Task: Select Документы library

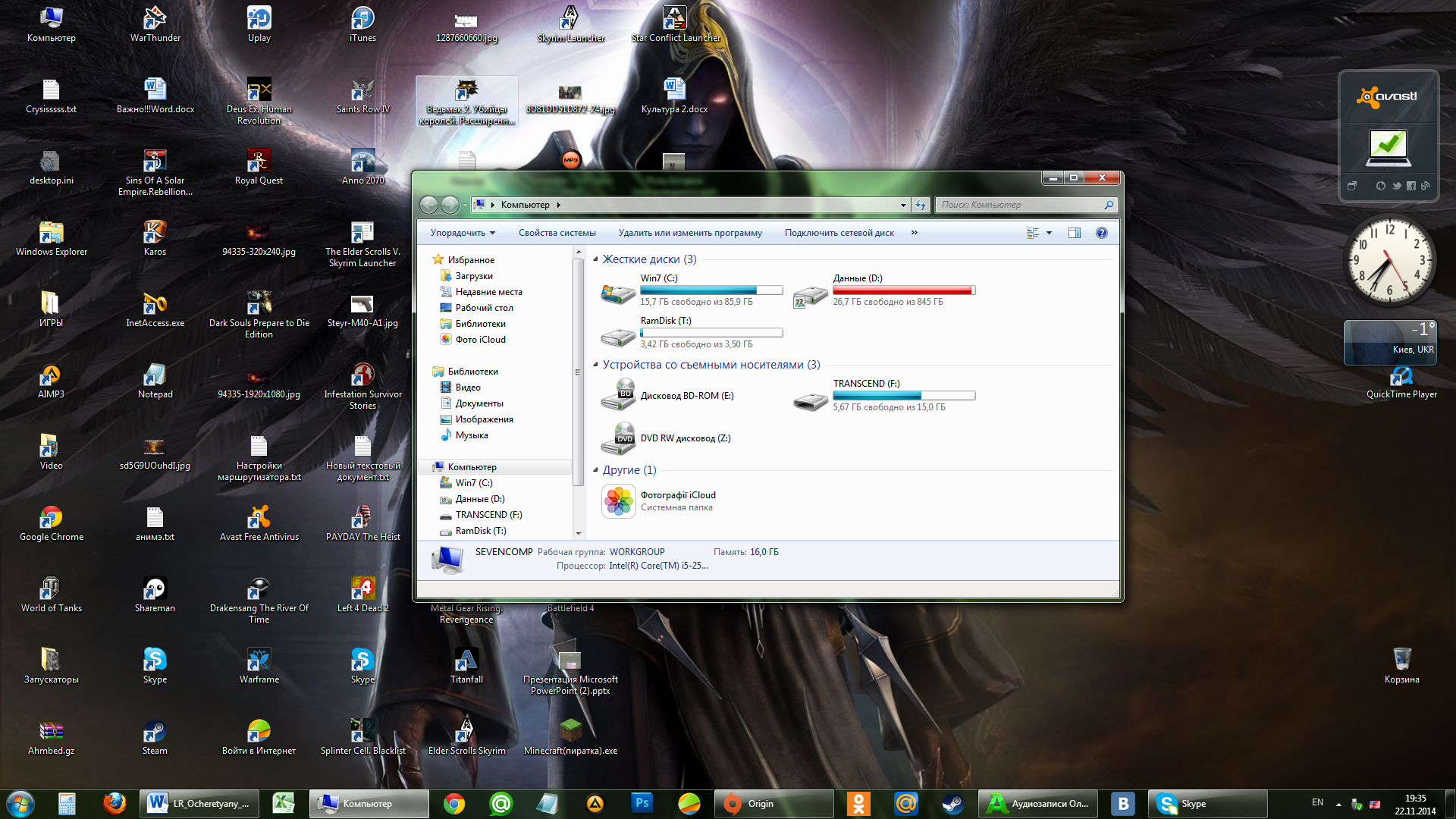Action: pyautogui.click(x=479, y=403)
